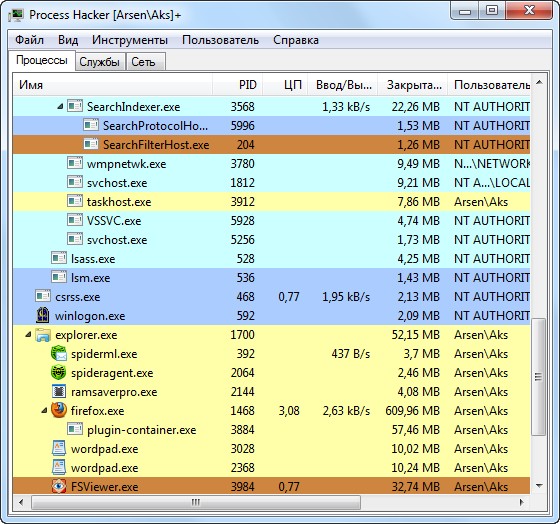
Task: Sort by the ЦП column header
Action: tap(285, 85)
